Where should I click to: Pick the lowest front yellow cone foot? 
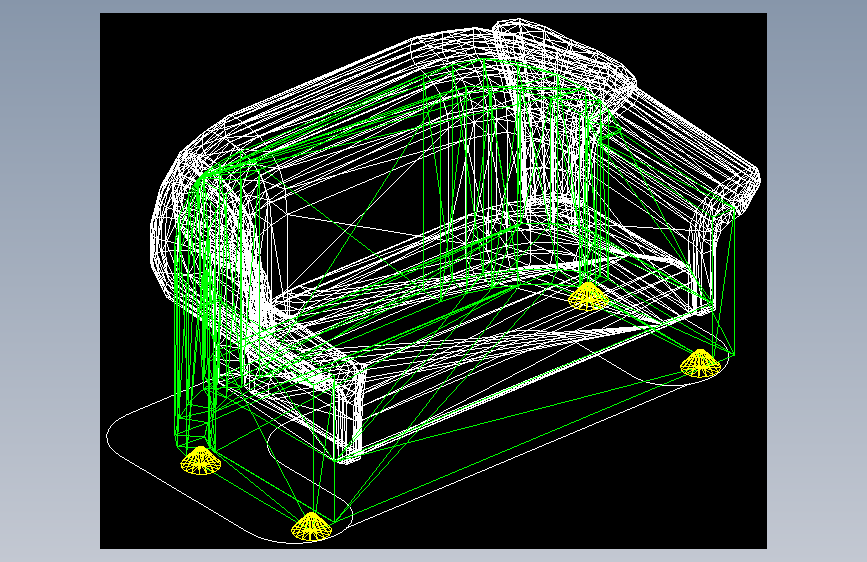pyautogui.click(x=312, y=526)
